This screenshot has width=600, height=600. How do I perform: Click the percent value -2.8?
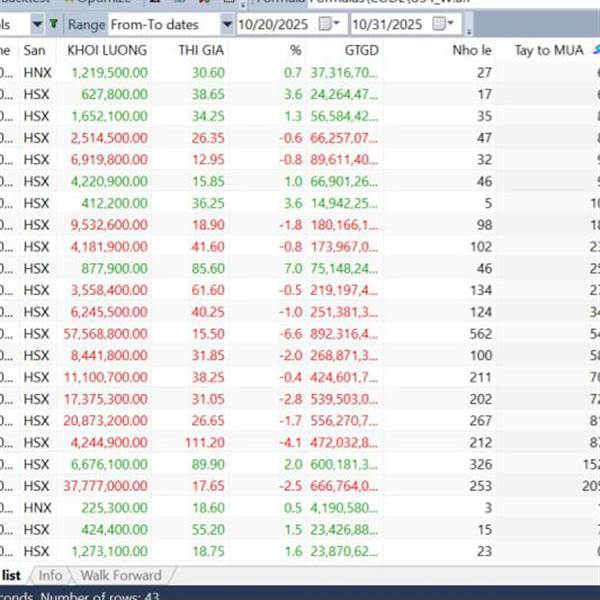[291, 399]
